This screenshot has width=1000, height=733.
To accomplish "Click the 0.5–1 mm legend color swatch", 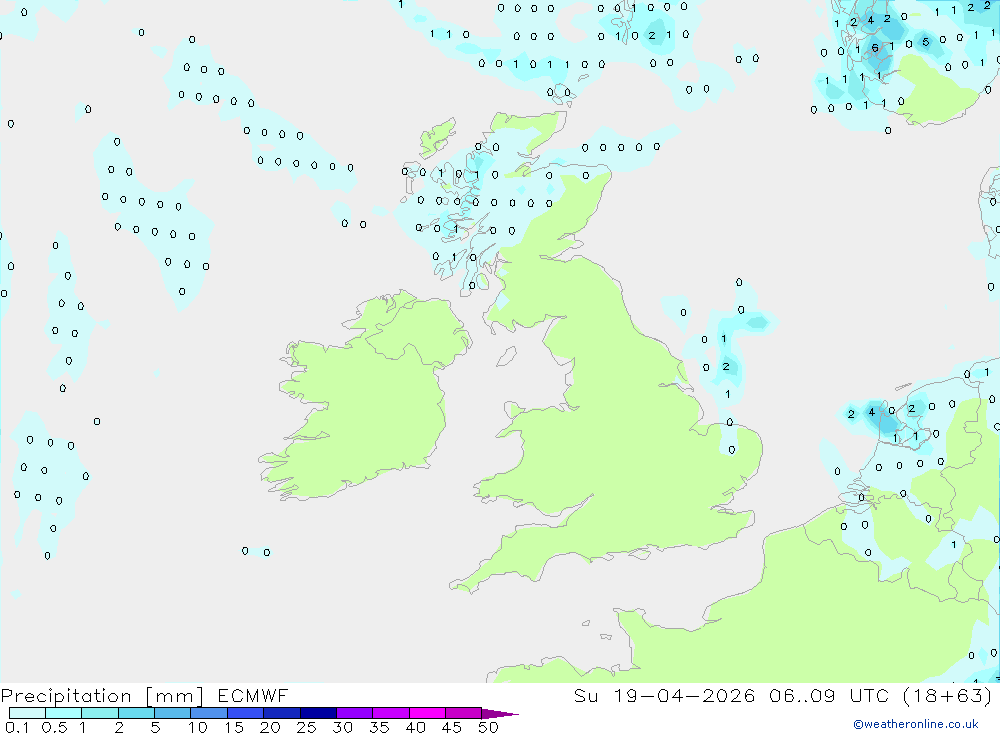I will 63,713.
